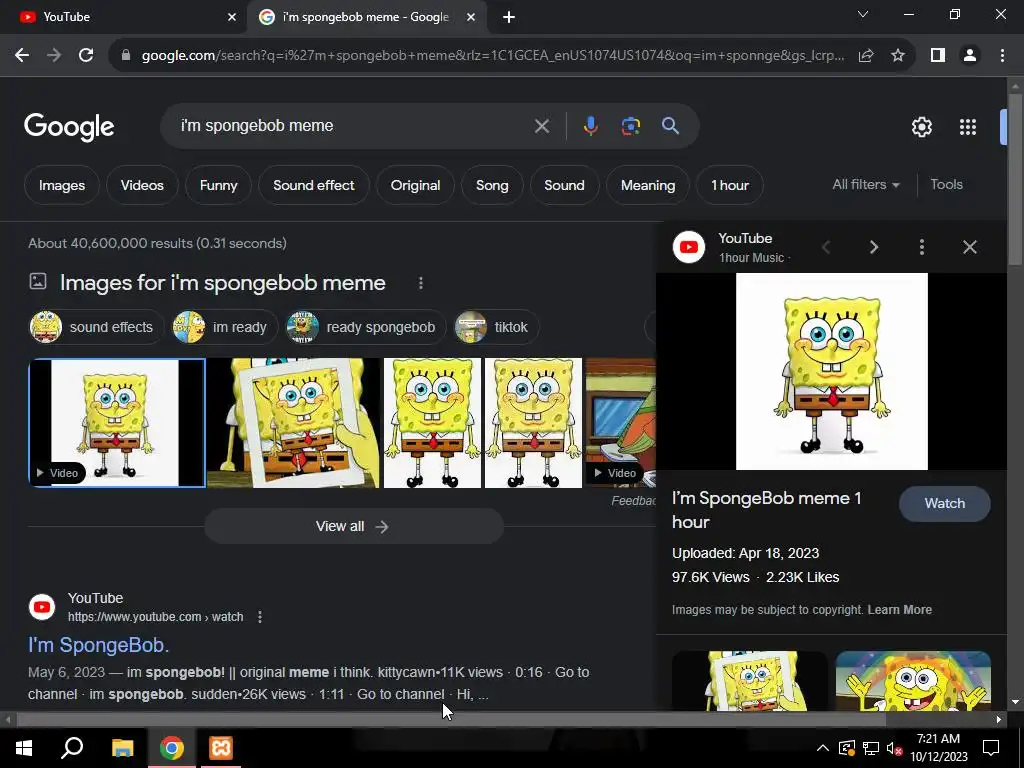Click horizontal scrollbar at page bottom

[x=451, y=720]
